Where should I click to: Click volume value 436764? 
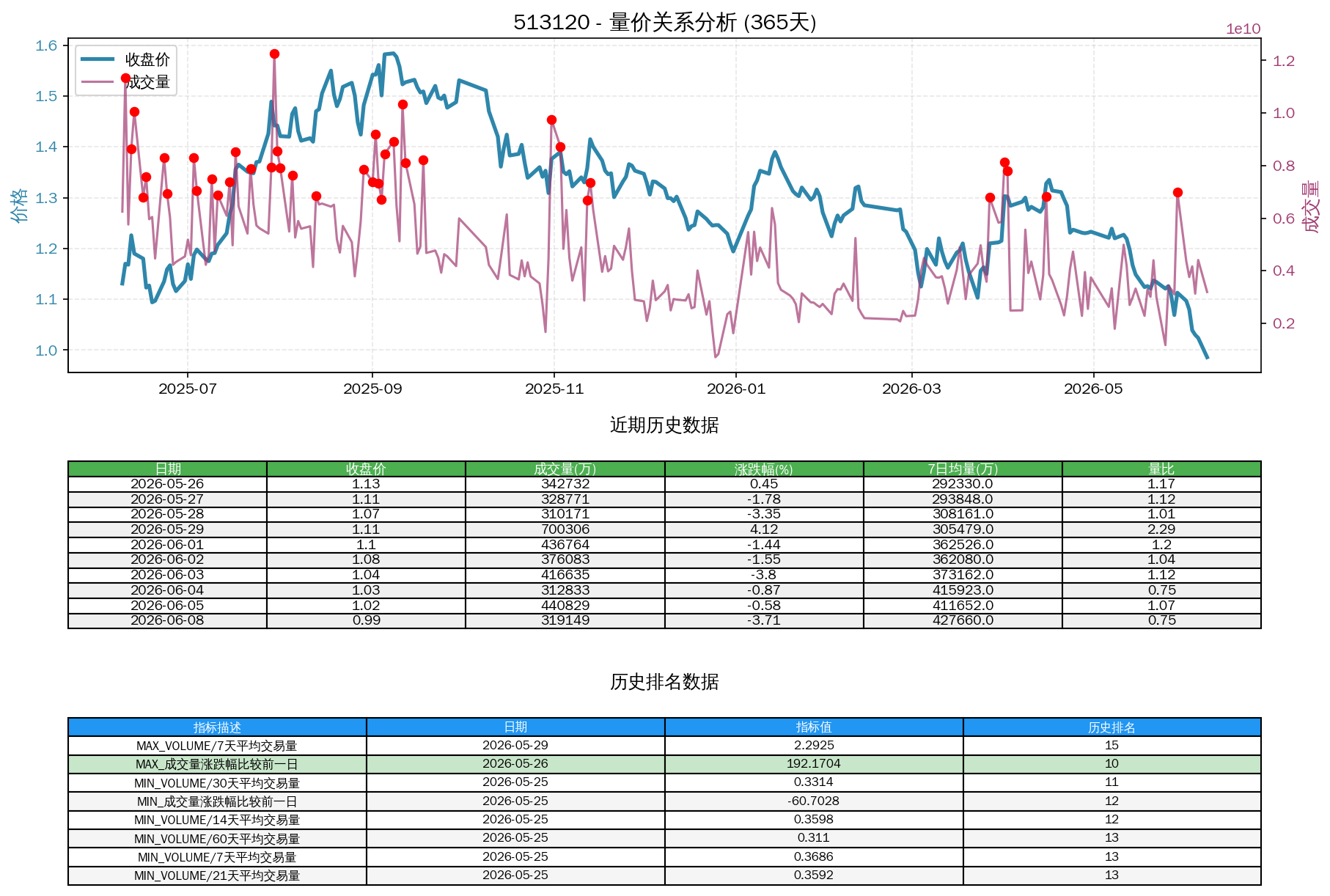(x=565, y=545)
